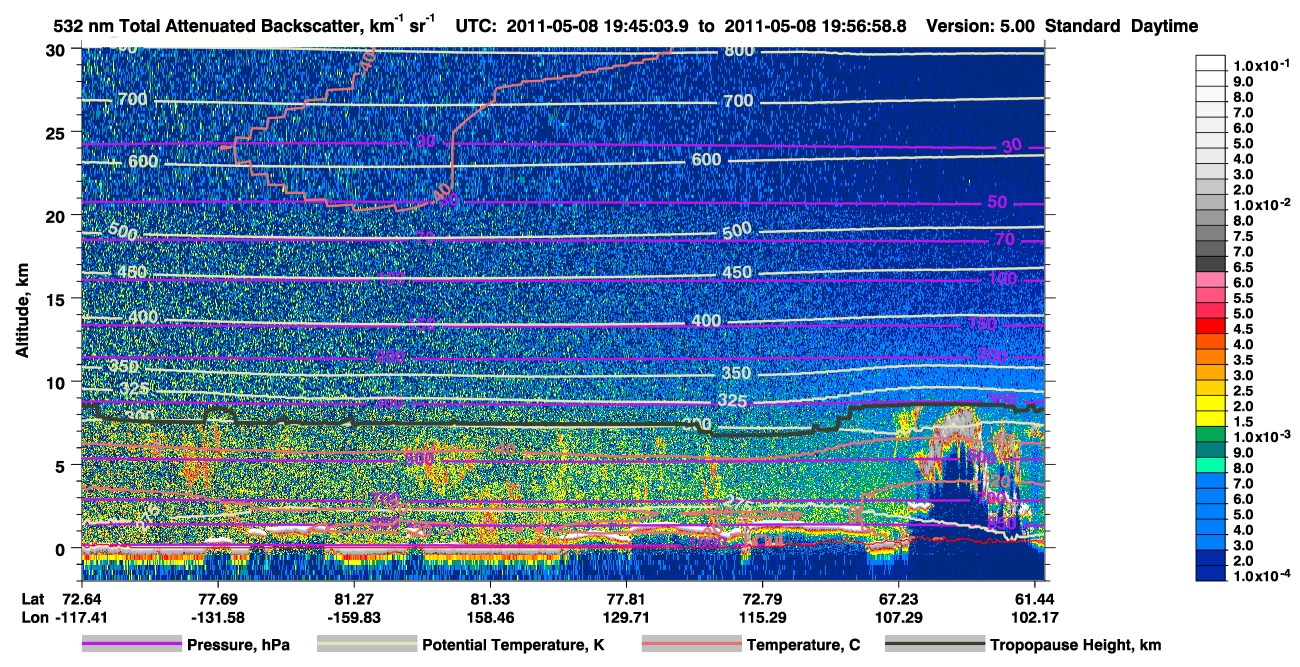Click the 'Potential Temperature, K' legend text
The width and height of the screenshot is (1300, 667).
(513, 645)
